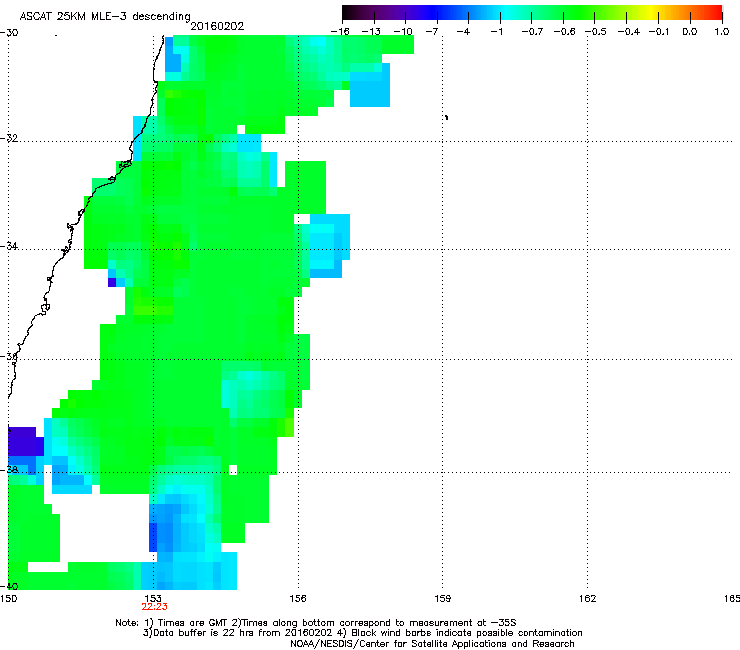Click the -16 color scale label
The height and width of the screenshot is (650, 740).
click(340, 32)
